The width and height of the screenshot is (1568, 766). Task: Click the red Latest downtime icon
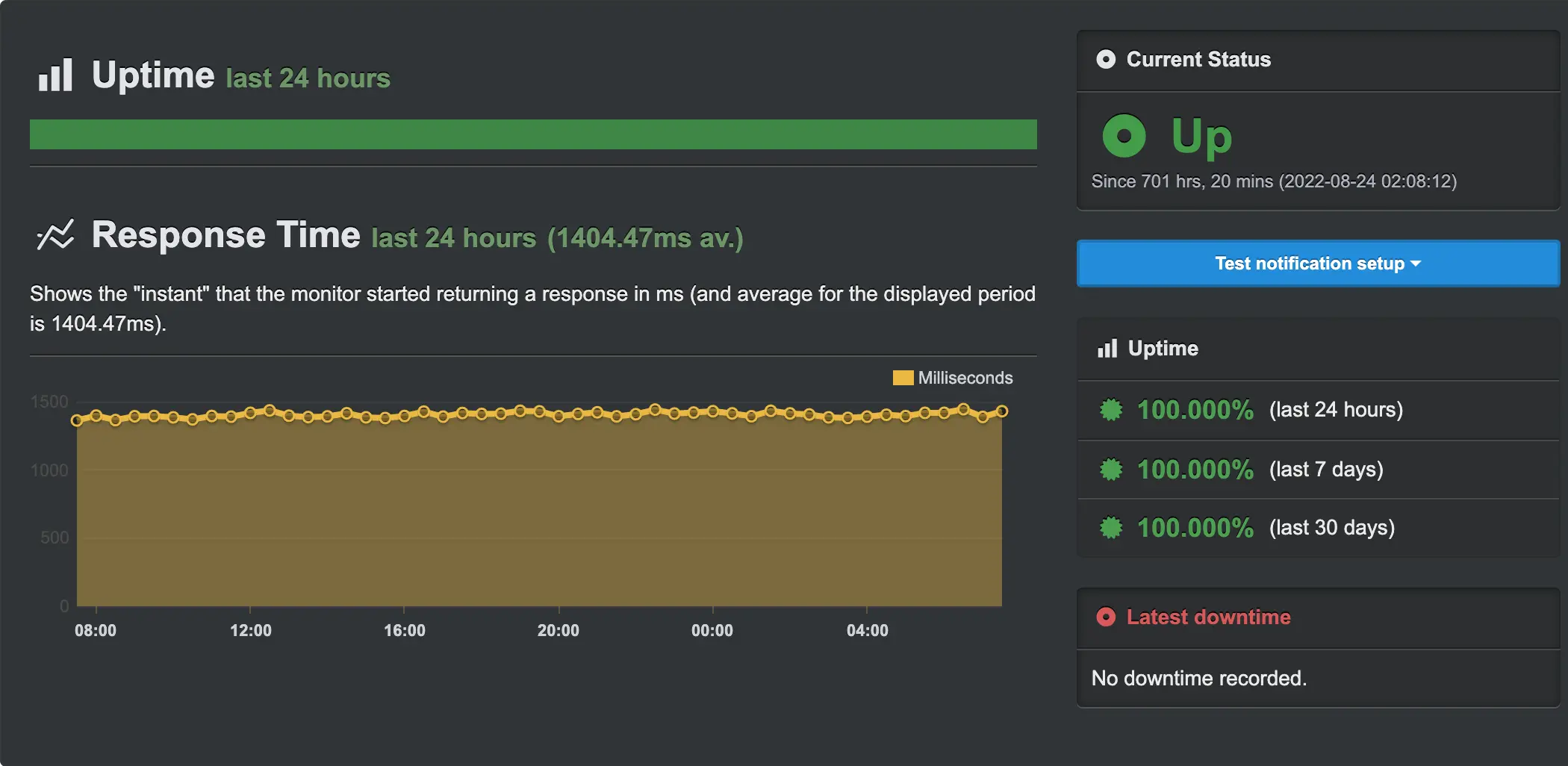(x=1106, y=617)
